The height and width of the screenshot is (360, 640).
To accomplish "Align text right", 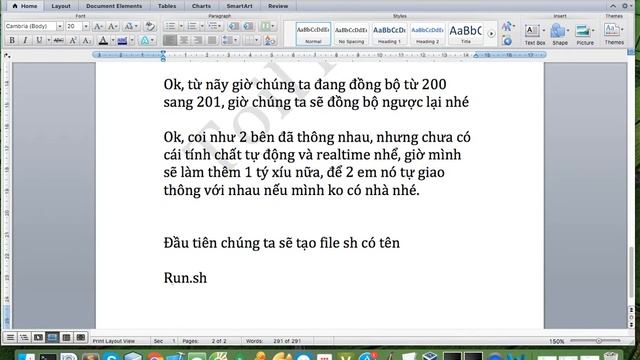I will (x=198, y=40).
